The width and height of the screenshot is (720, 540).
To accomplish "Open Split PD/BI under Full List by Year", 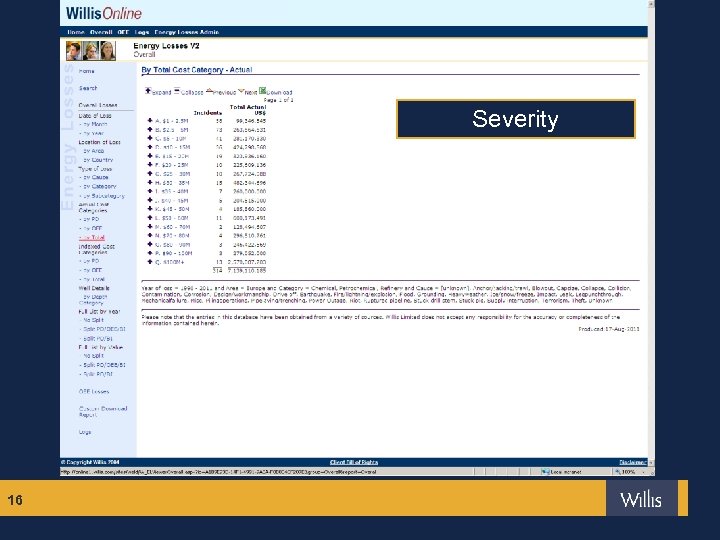I will [97, 338].
